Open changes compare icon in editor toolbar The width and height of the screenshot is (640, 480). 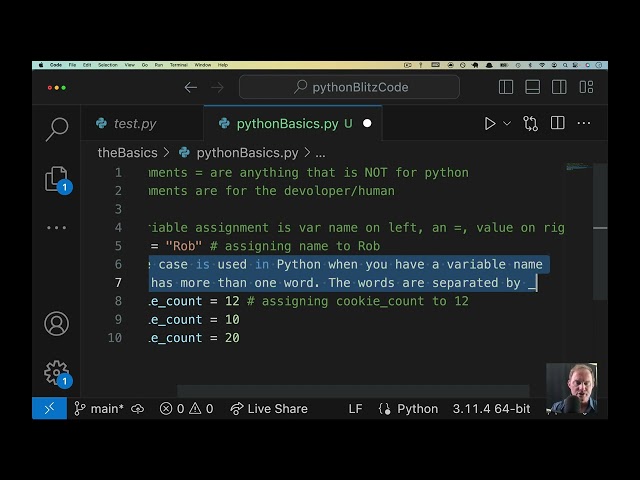pyautogui.click(x=530, y=123)
